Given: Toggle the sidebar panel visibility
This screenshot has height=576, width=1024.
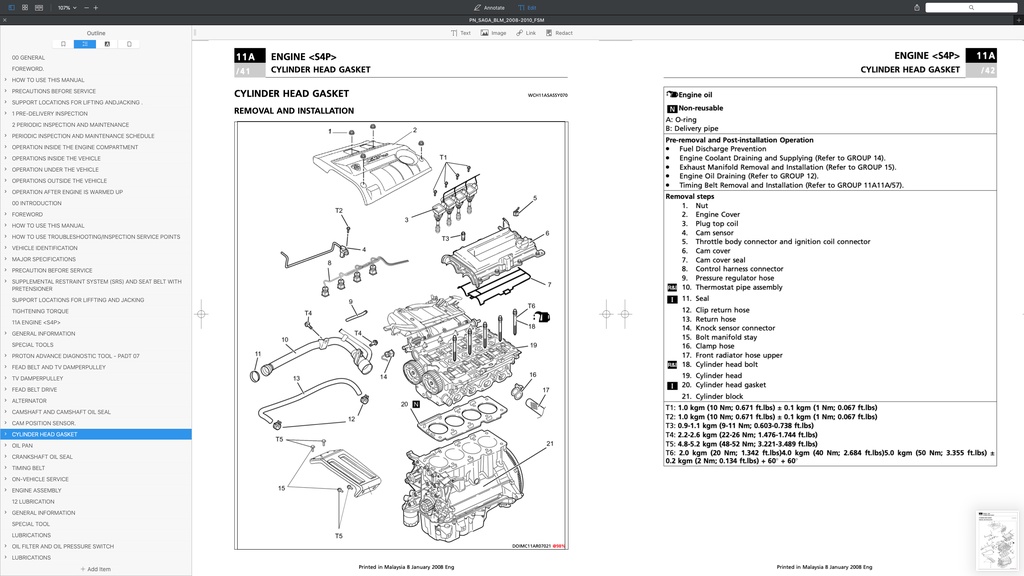Looking at the screenshot, I should click(x=11, y=8).
